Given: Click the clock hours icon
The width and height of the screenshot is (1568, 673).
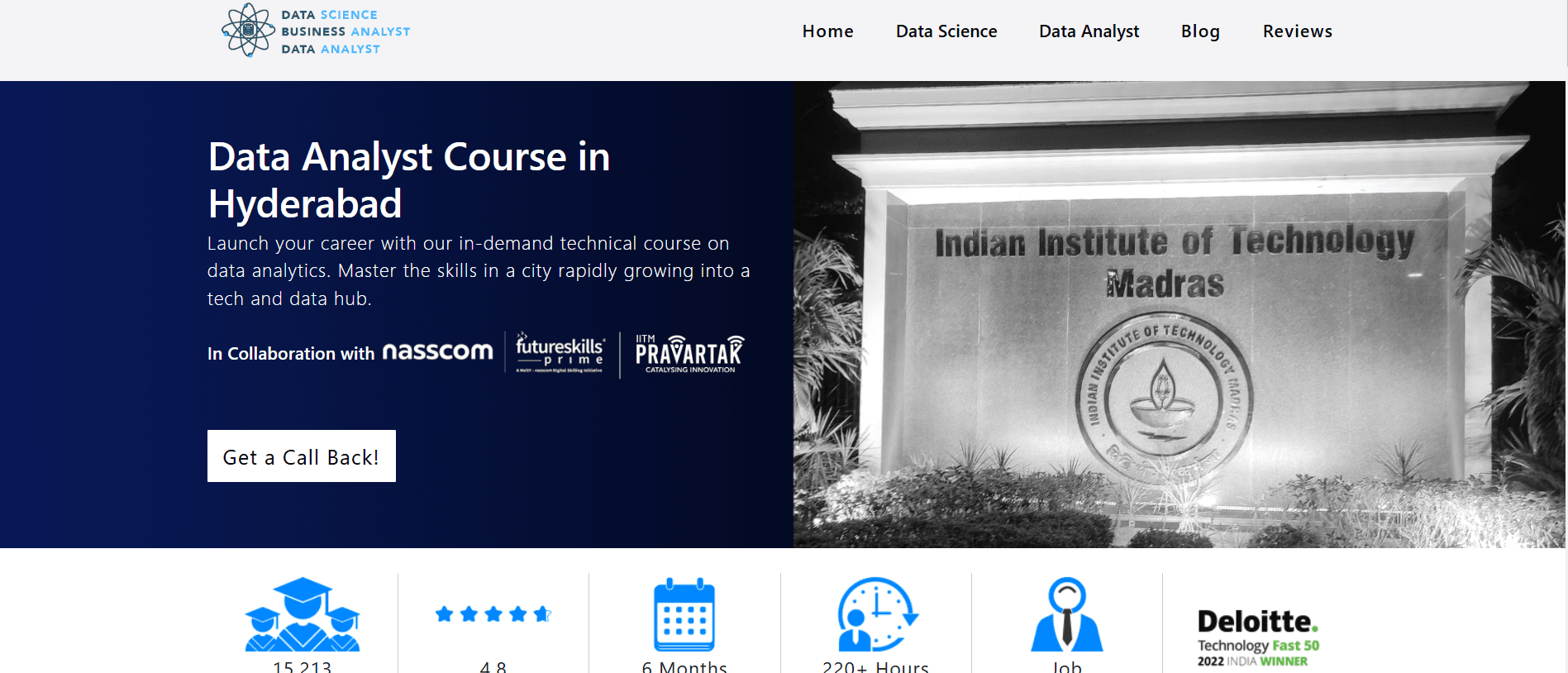Looking at the screenshot, I should (876, 614).
